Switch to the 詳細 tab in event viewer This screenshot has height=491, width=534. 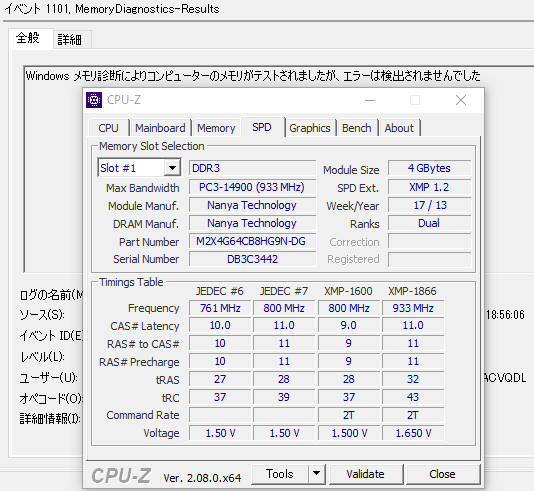[69, 39]
